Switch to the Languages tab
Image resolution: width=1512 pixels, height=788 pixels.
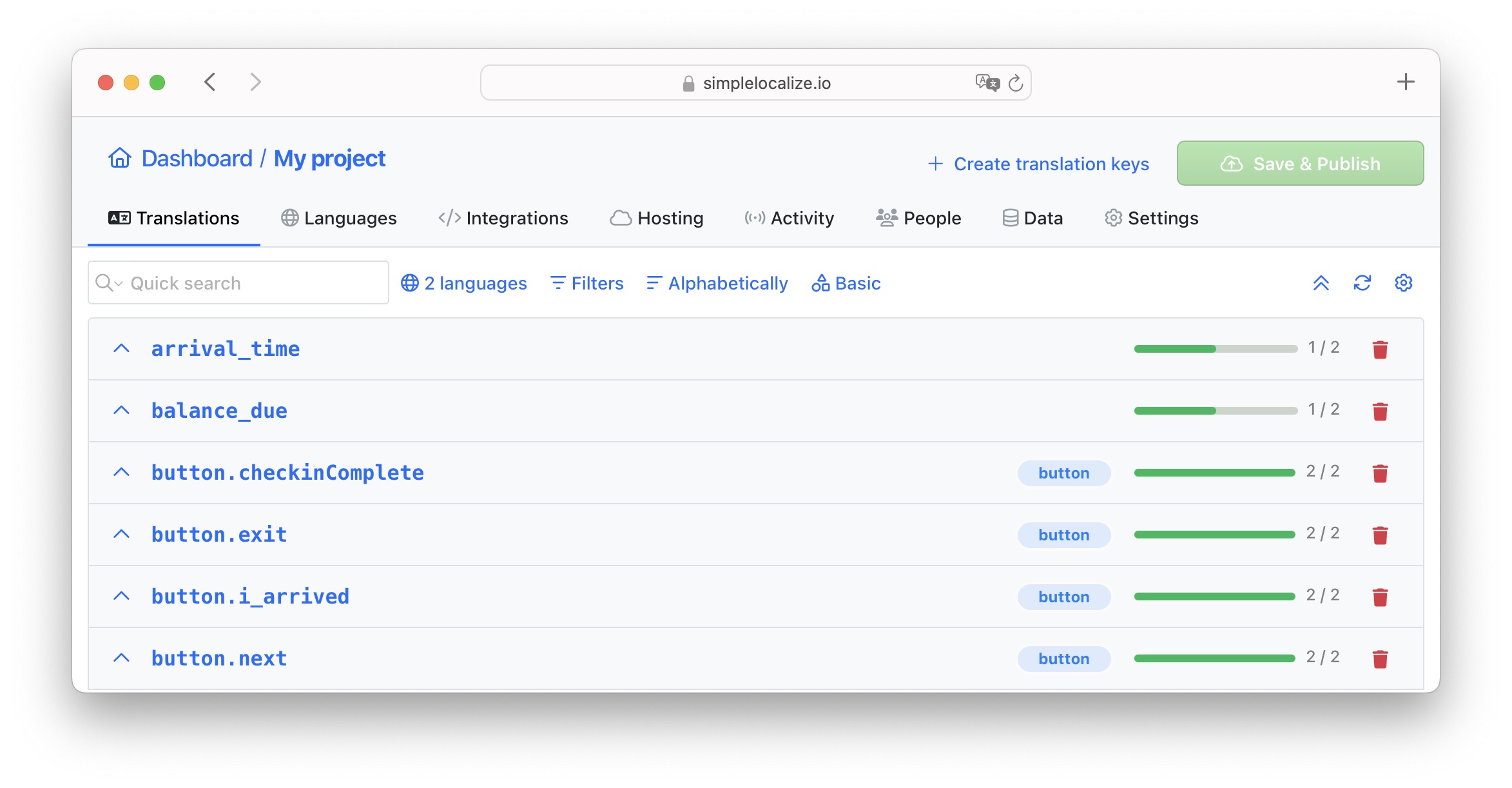coord(337,219)
